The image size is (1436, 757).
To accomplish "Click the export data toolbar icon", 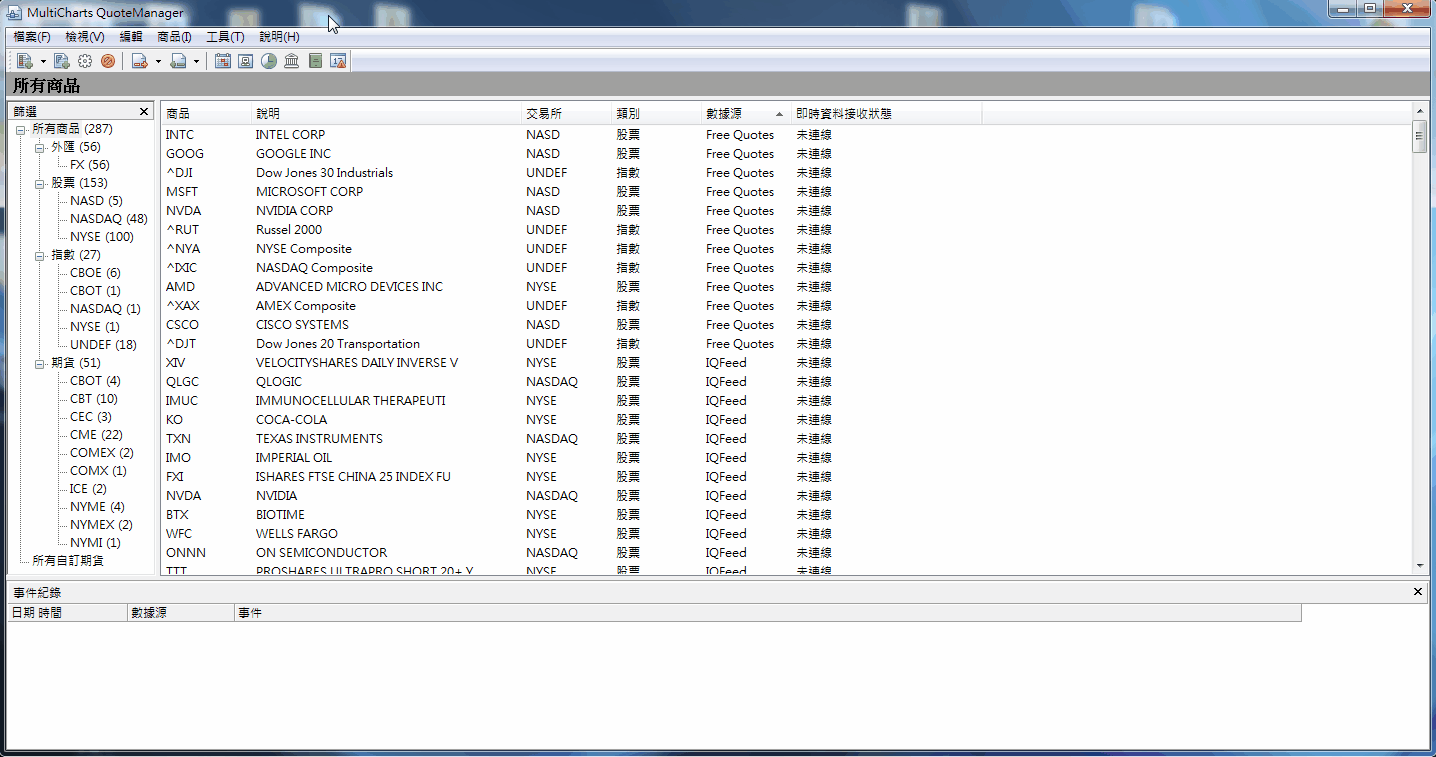I will click(140, 61).
